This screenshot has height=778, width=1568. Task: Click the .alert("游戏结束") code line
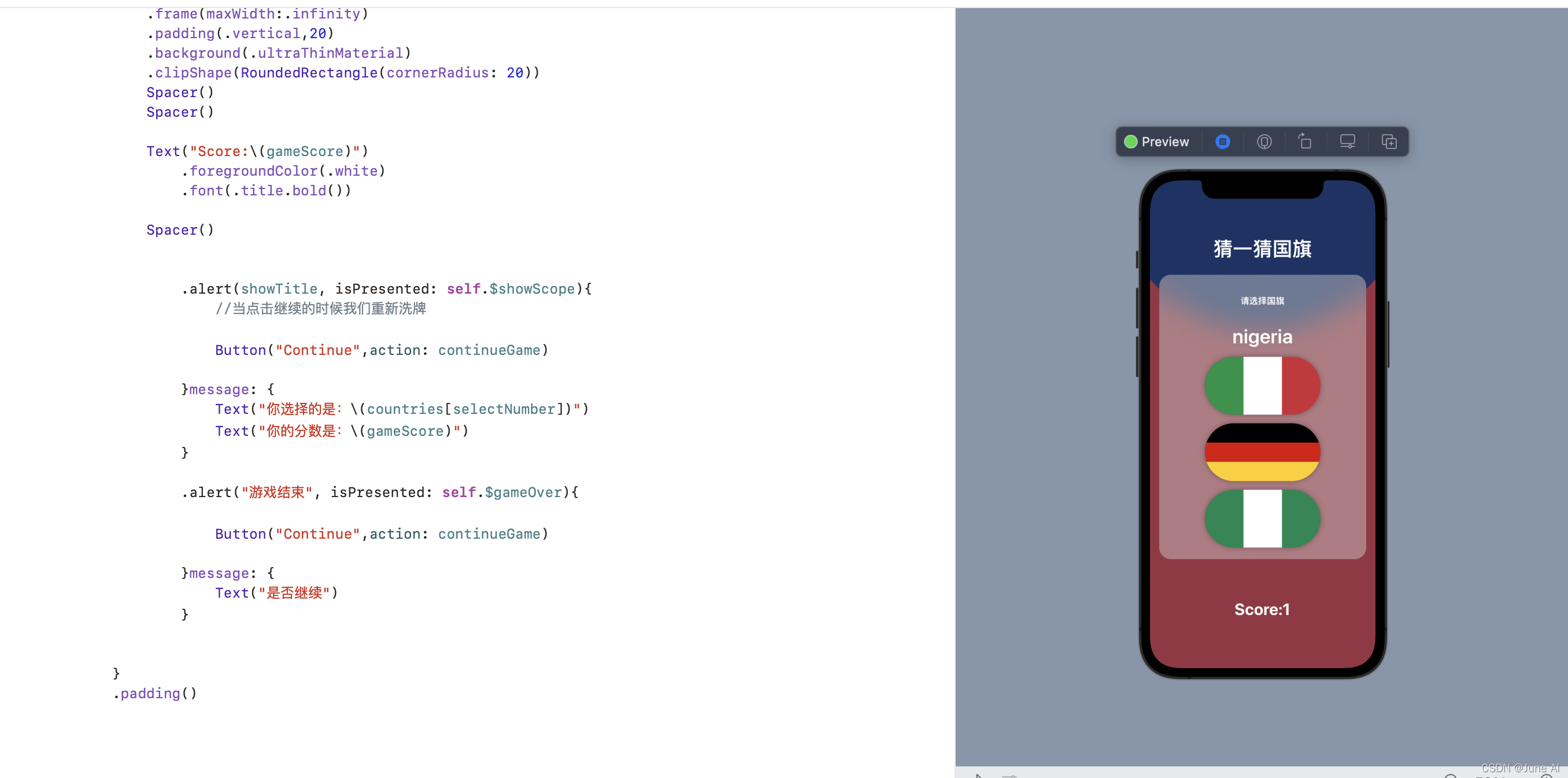(x=379, y=492)
